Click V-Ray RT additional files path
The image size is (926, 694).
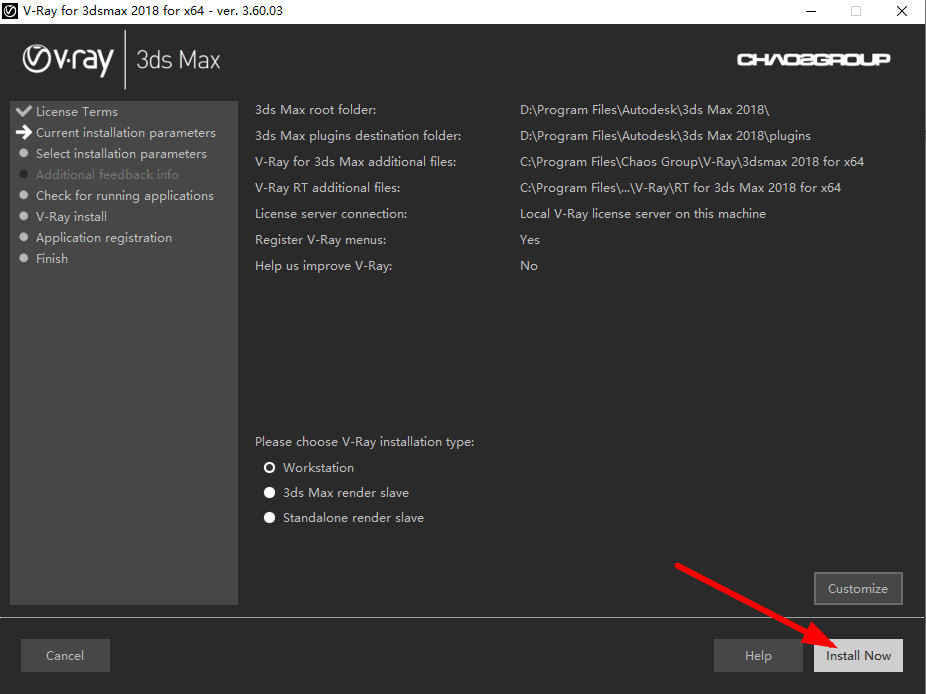pos(680,188)
